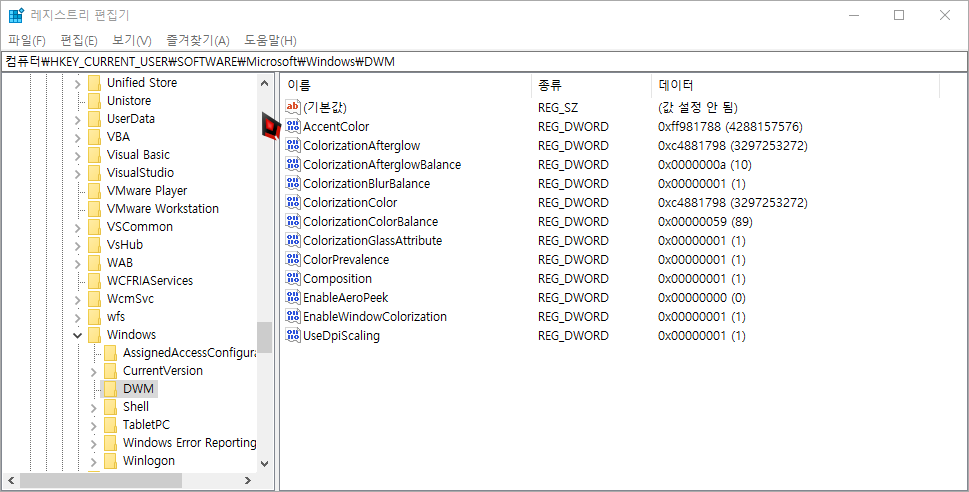Click the VisualStudio folder icon
Screen dimensions: 969x492
pos(94,173)
